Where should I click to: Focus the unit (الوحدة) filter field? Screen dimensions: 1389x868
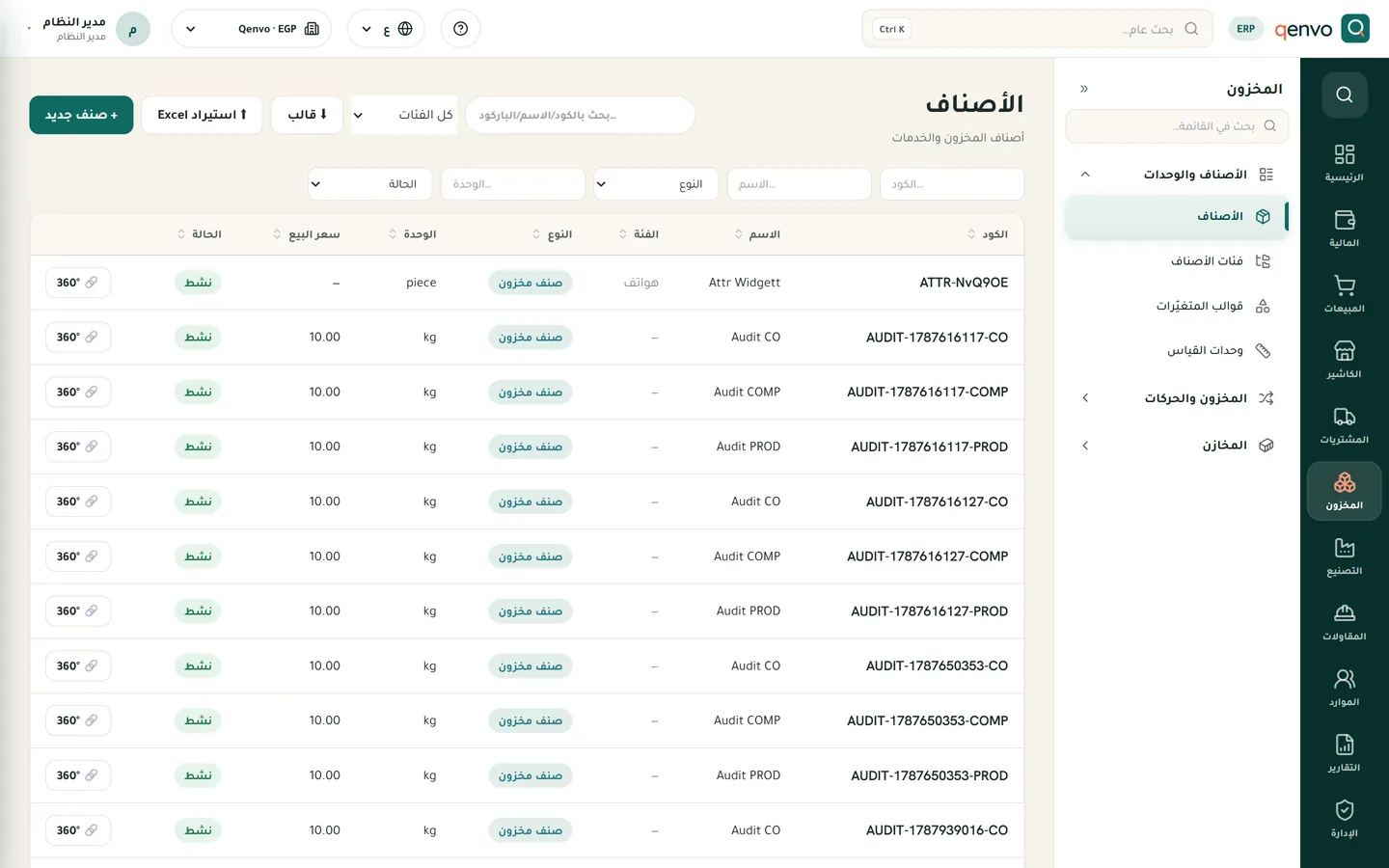[x=513, y=184]
